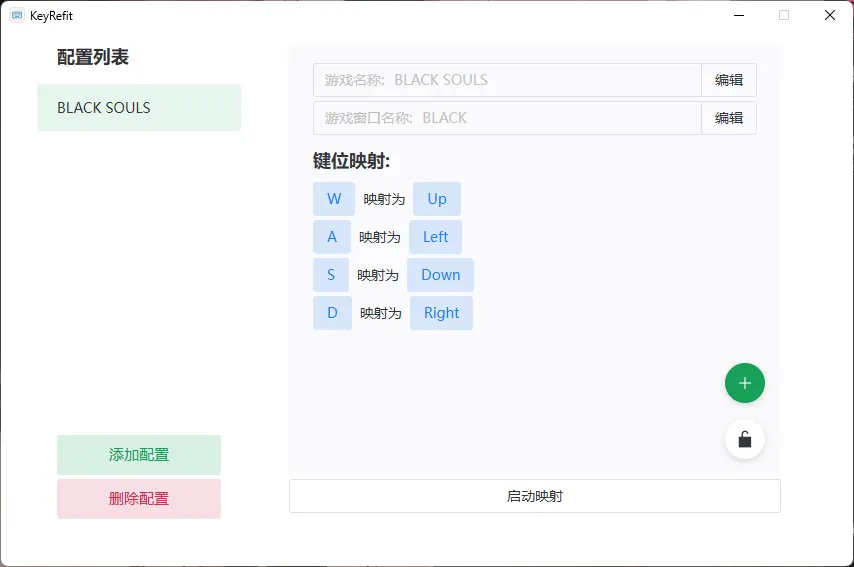The height and width of the screenshot is (567, 854).
Task: Click the 游戏名称 input field
Action: [x=507, y=80]
